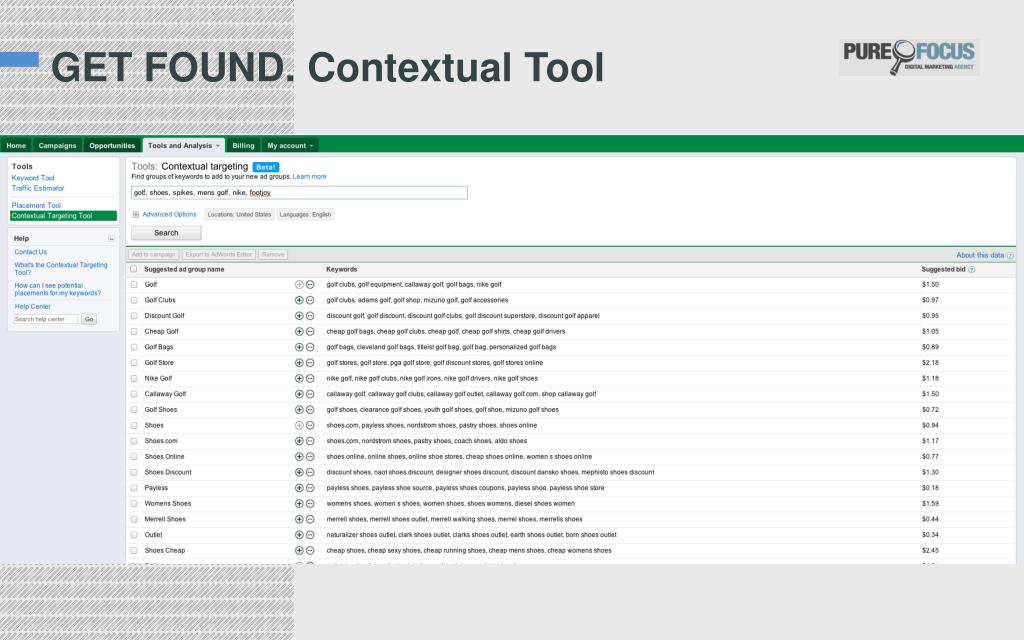Click the Locations: United States option
Screen dimensions: 1024x640
239,215
